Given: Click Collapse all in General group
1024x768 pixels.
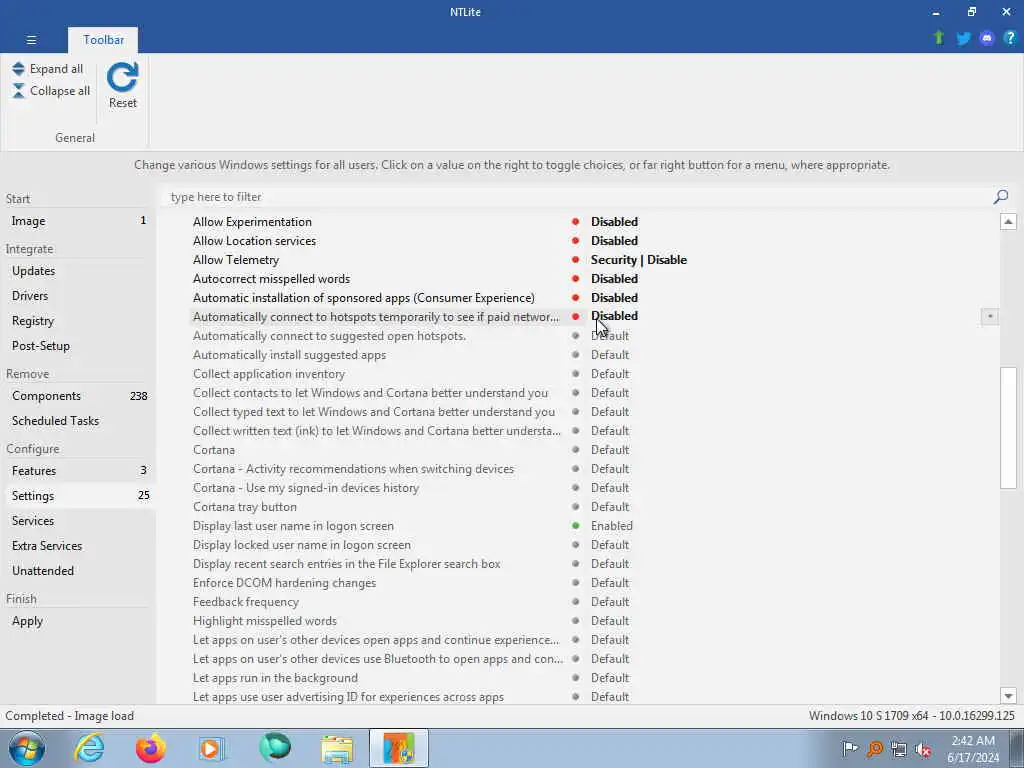Looking at the screenshot, I should click(51, 91).
